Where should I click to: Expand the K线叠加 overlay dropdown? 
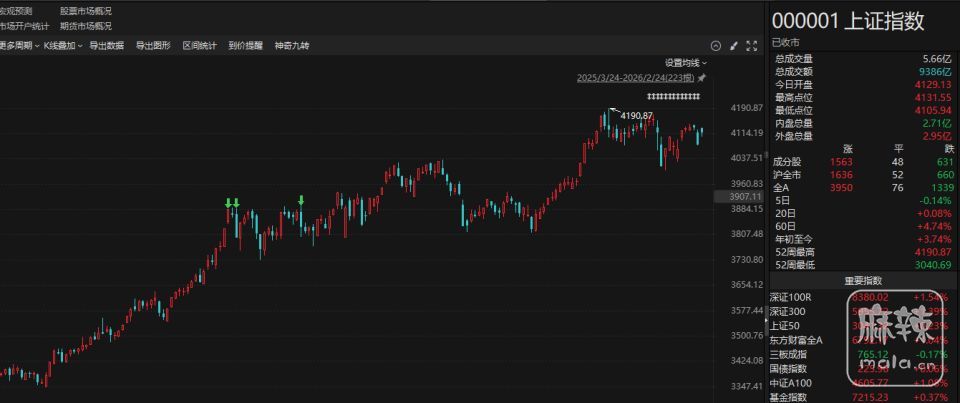point(63,46)
